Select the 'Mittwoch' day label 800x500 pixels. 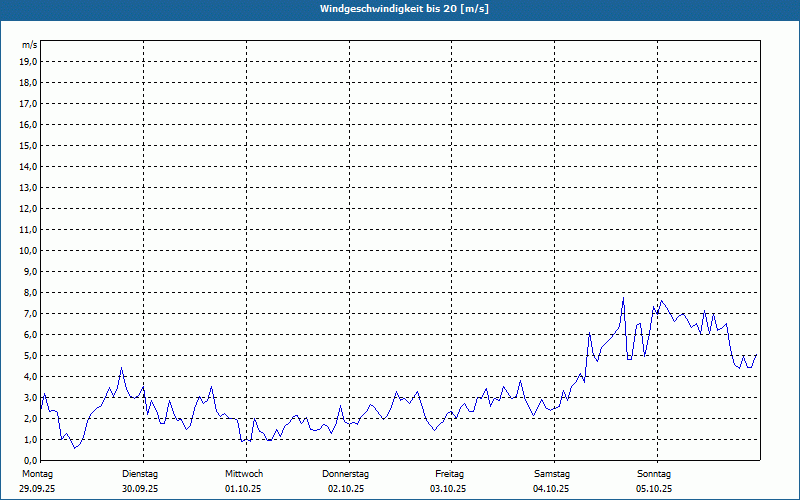click(x=244, y=473)
